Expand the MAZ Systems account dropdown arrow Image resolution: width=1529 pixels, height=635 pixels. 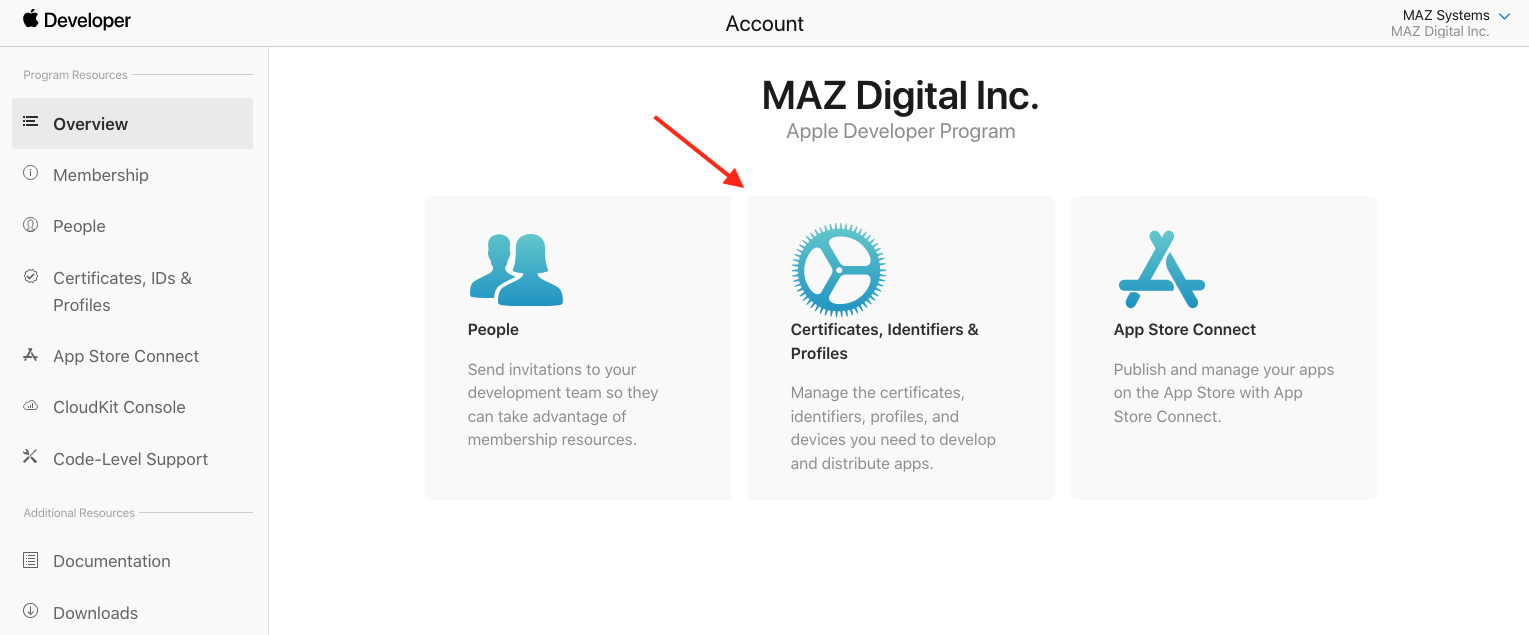[1505, 16]
